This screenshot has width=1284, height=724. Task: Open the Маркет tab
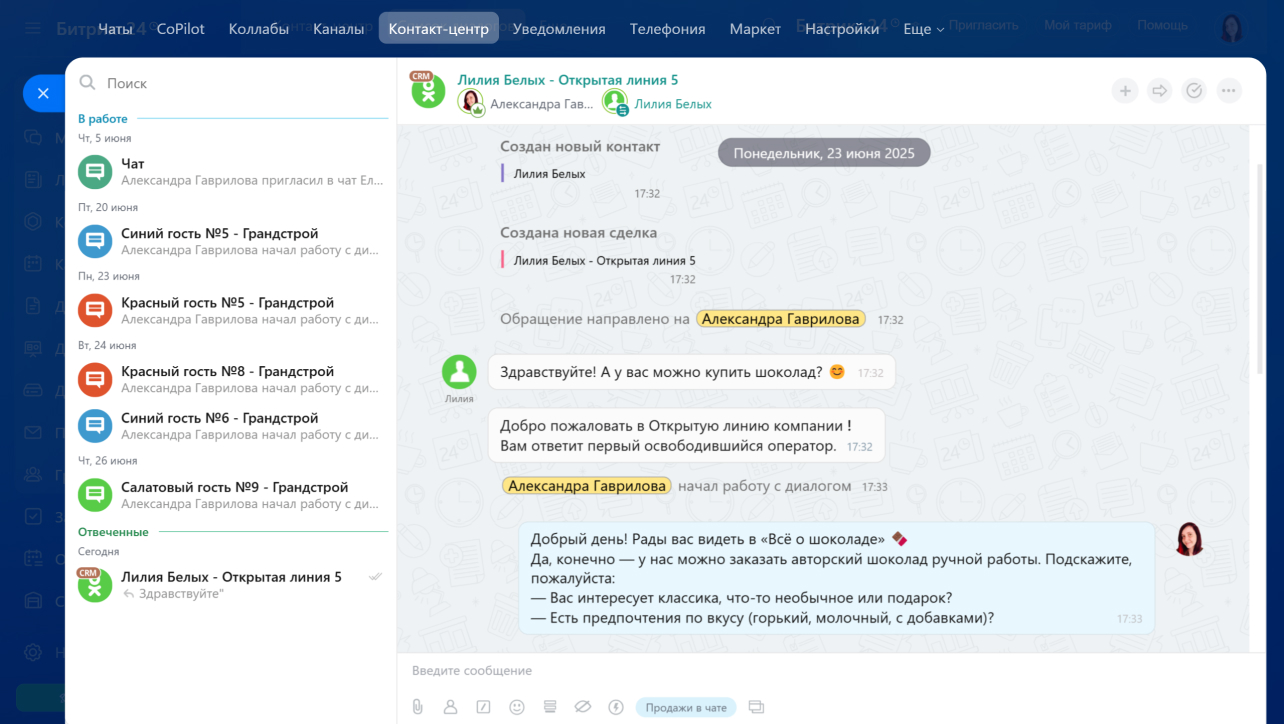[x=755, y=29]
